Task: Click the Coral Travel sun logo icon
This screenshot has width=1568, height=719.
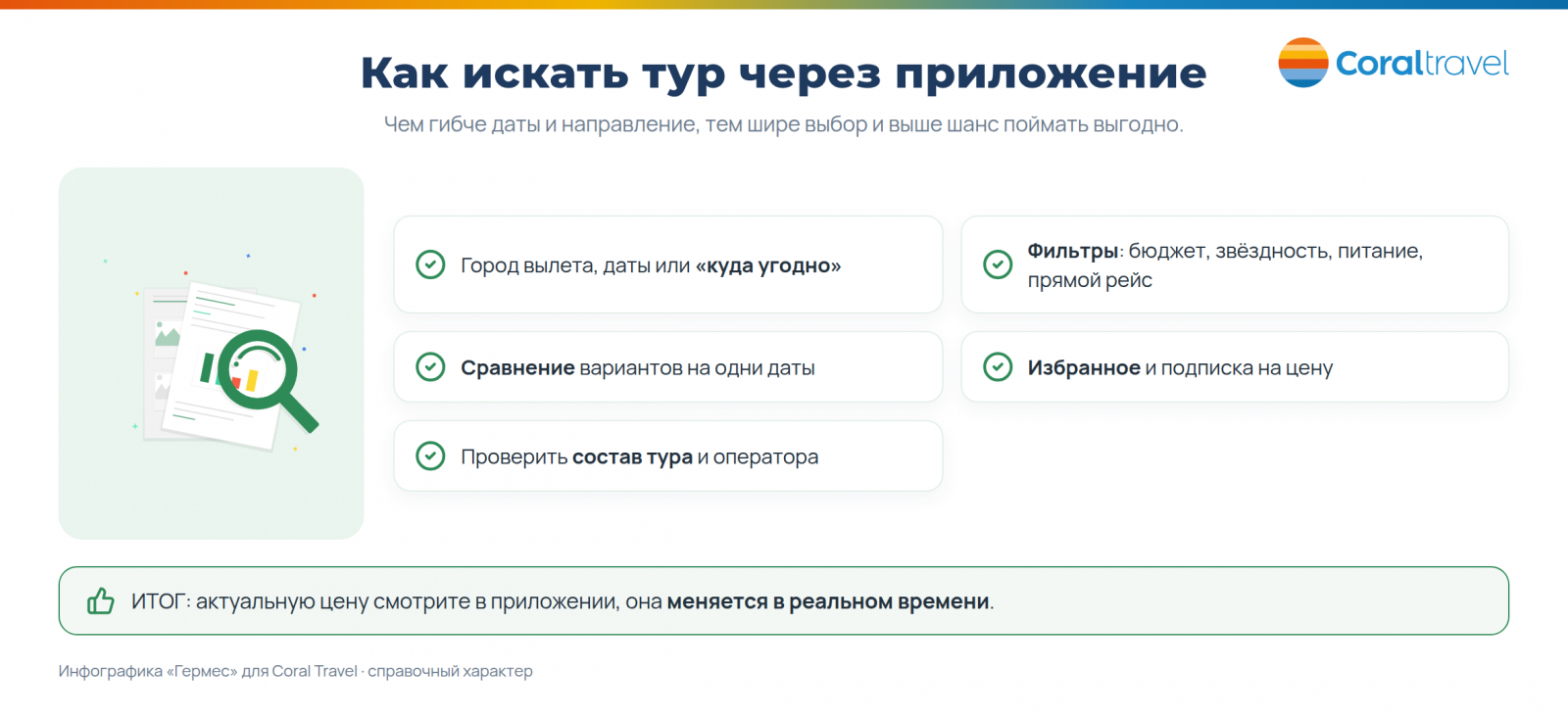Action: coord(1303,63)
